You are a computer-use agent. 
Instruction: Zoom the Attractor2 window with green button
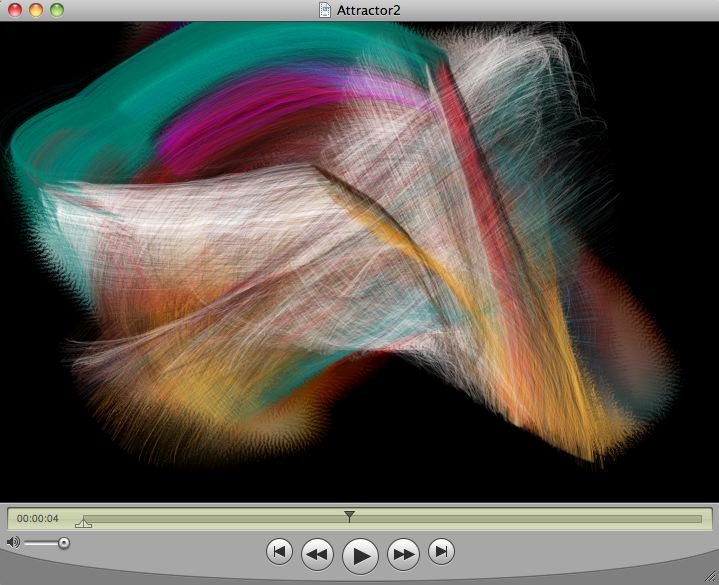(x=57, y=10)
